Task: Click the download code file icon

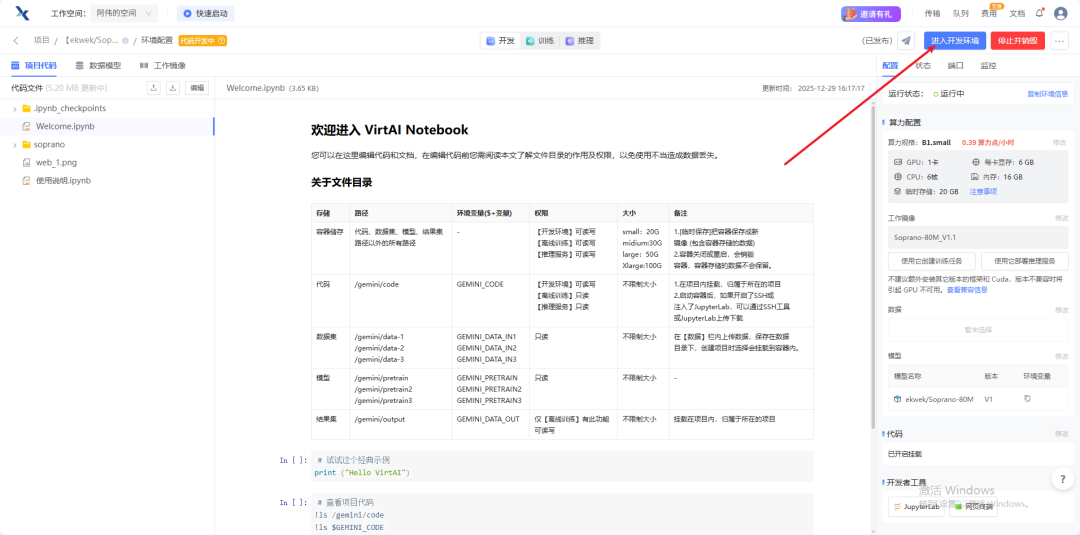Action: pos(173,88)
